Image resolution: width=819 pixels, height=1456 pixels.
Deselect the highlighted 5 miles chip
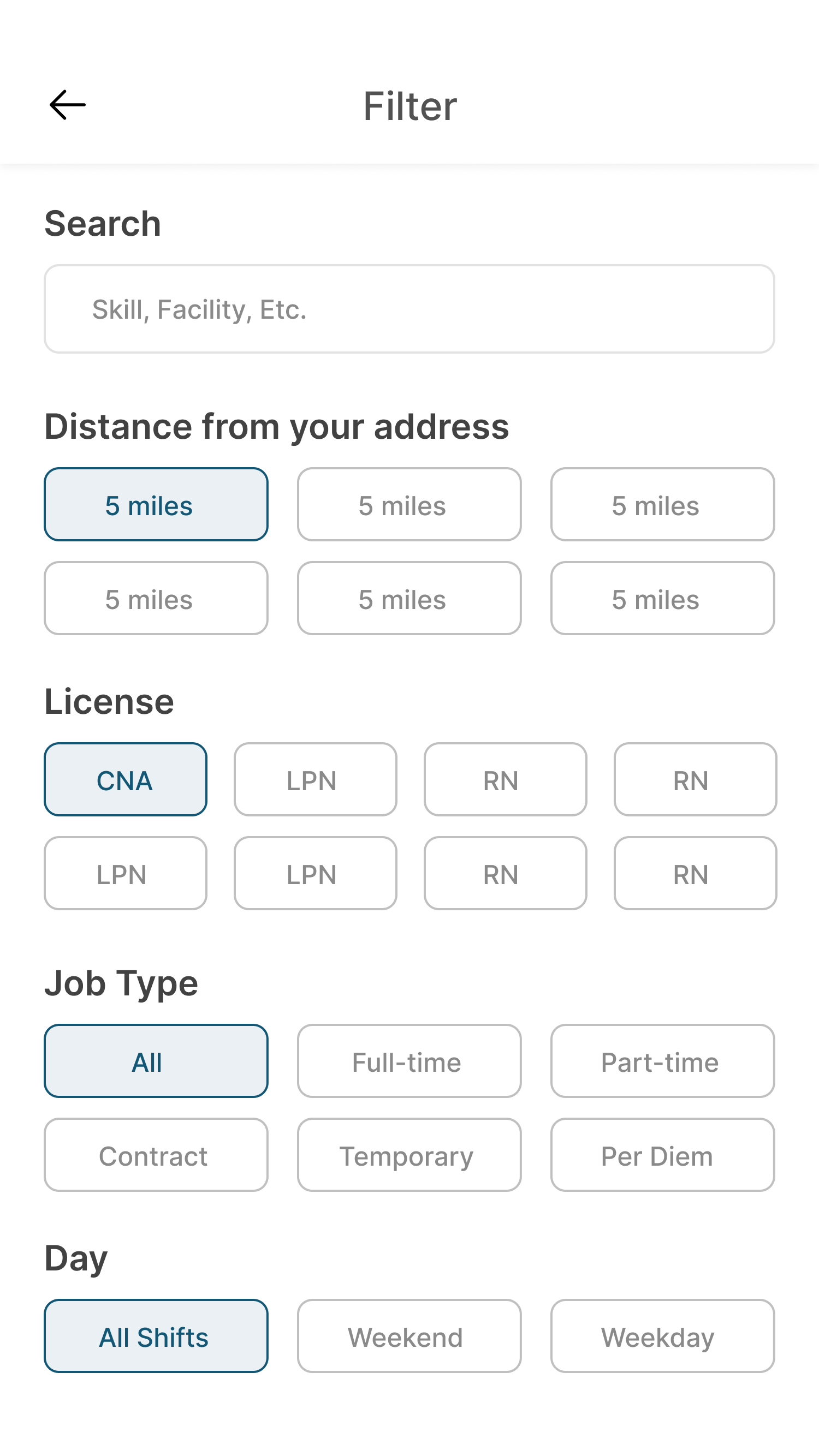(156, 505)
